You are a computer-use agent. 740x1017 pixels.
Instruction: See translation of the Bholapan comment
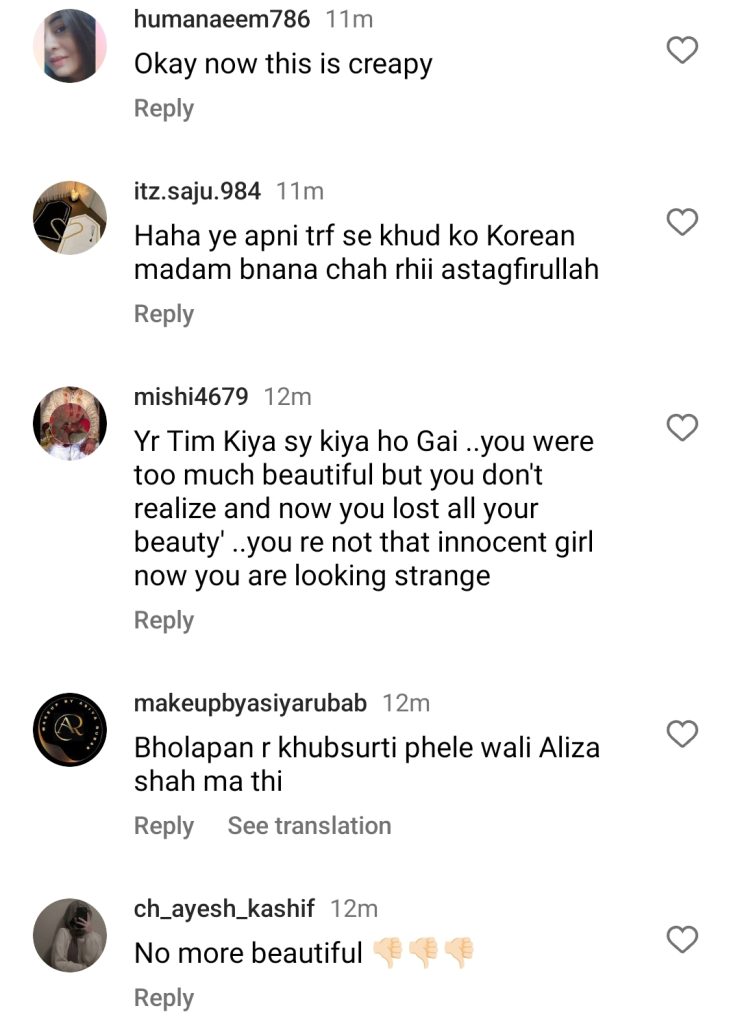309,826
